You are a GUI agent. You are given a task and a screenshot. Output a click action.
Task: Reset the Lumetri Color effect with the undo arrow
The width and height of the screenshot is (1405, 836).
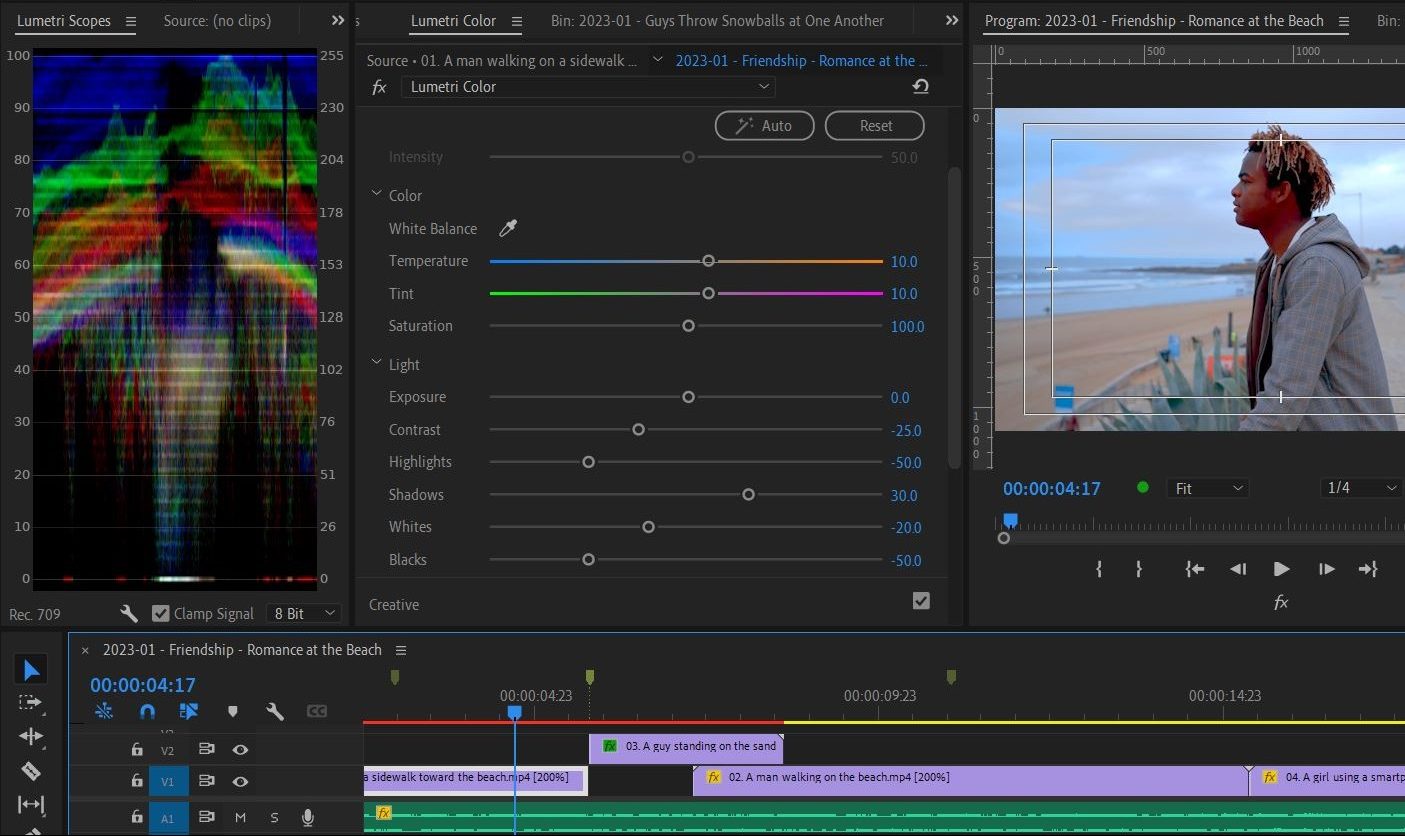point(920,87)
